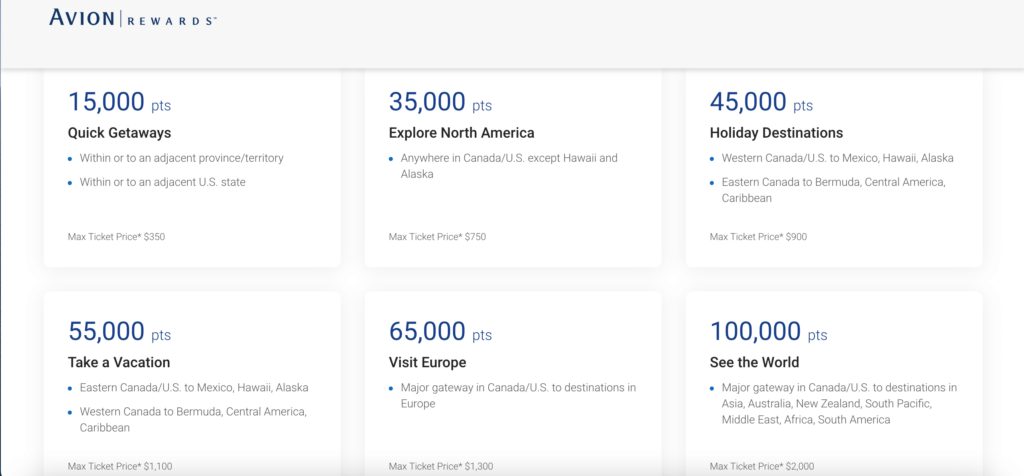This screenshot has width=1024, height=476.
Task: Click the 55,000 pts amount
Action: click(120, 332)
